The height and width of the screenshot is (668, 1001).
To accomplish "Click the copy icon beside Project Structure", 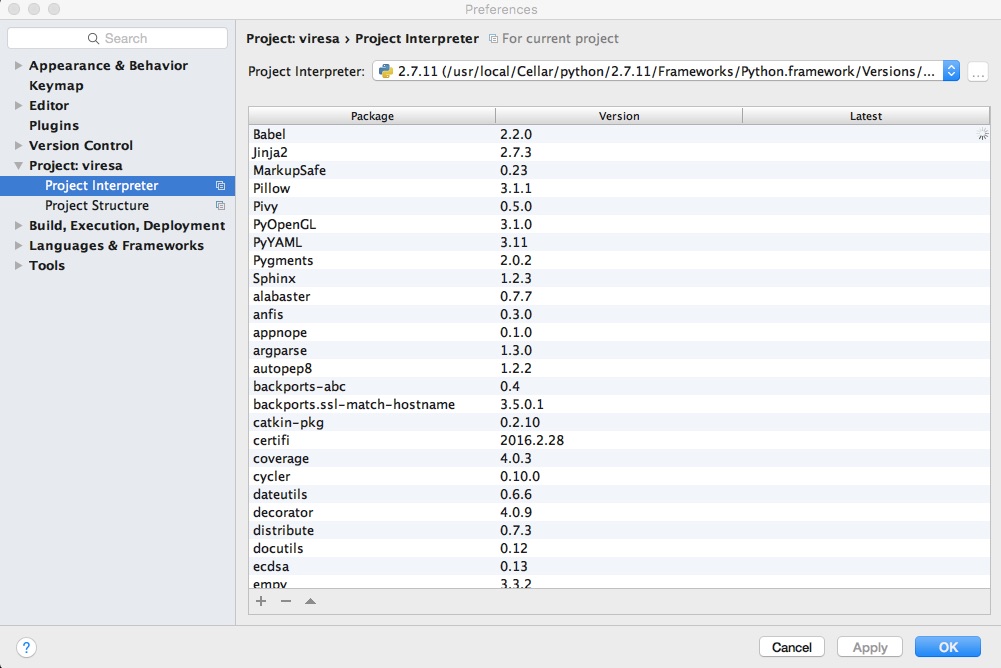I will [220, 206].
